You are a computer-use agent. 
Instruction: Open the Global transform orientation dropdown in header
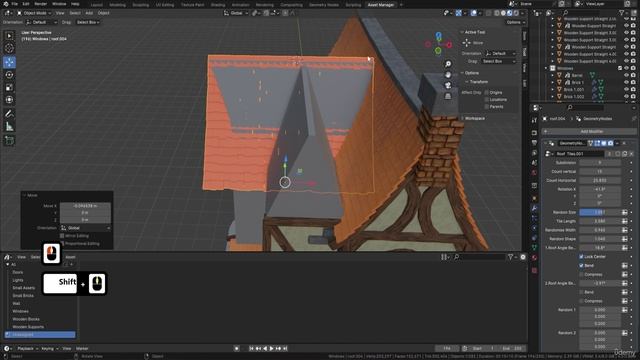pyautogui.click(x=236, y=13)
